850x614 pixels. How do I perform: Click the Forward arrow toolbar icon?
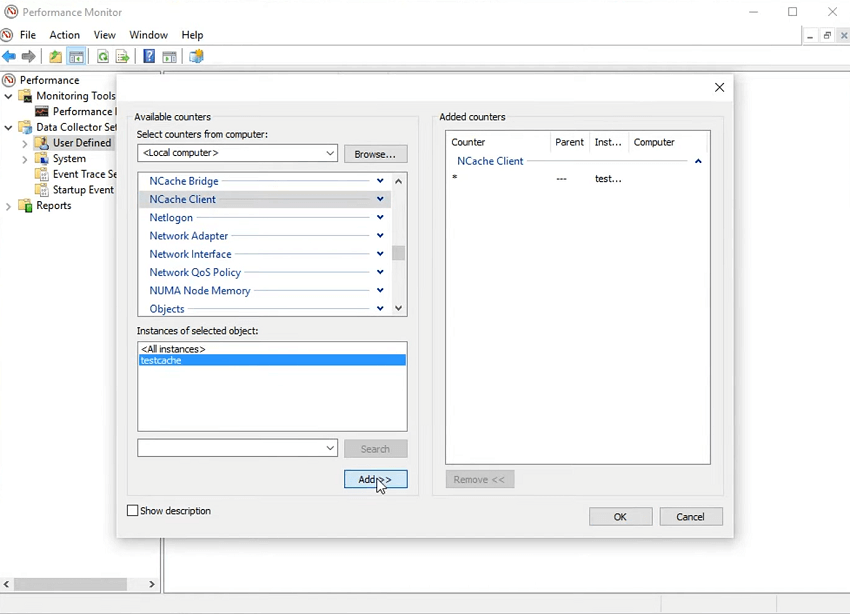click(x=28, y=56)
